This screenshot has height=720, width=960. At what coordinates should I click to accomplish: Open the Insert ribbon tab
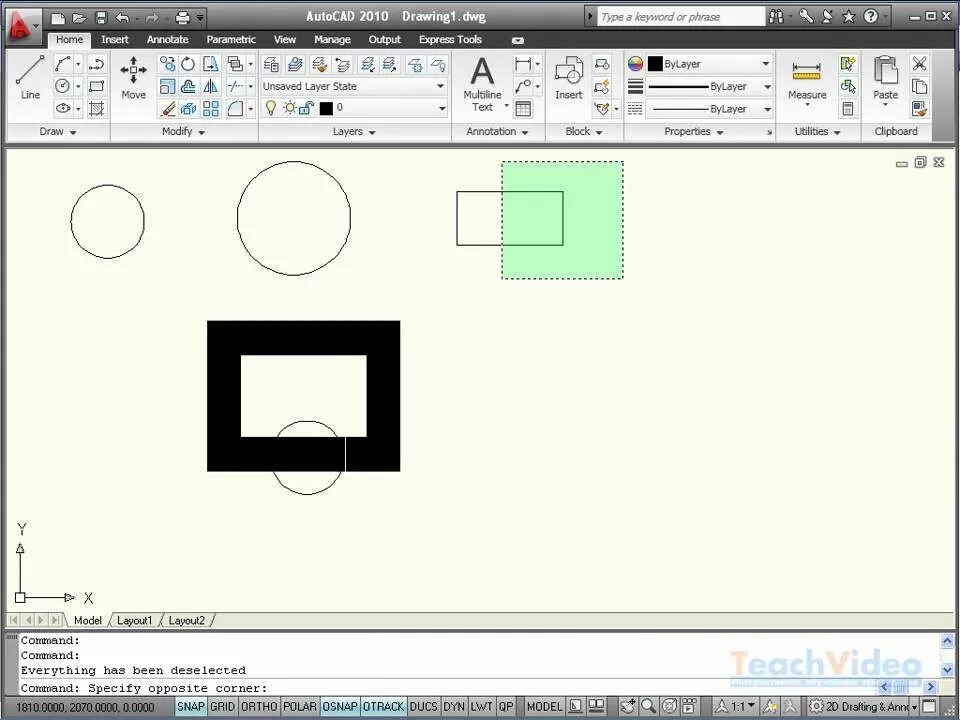click(x=114, y=40)
